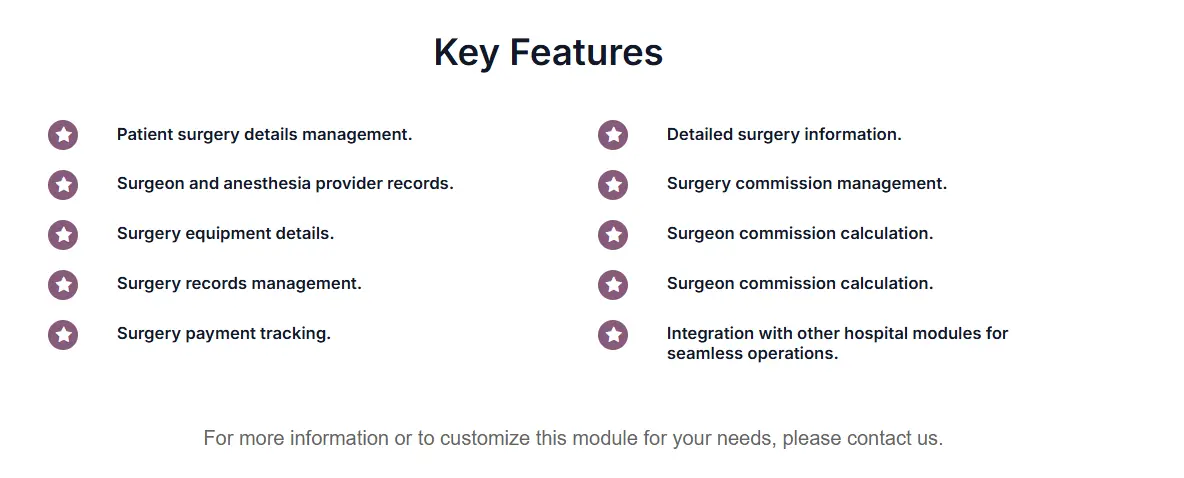The width and height of the screenshot is (1184, 478).
Task: Select the Surgery records management feature text
Action: point(239,284)
